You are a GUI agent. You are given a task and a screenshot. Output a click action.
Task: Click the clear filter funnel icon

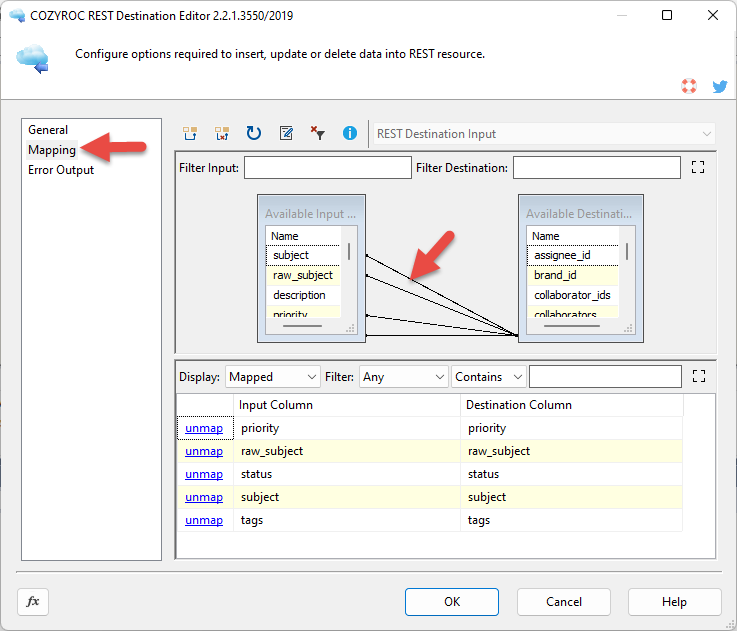(x=318, y=134)
